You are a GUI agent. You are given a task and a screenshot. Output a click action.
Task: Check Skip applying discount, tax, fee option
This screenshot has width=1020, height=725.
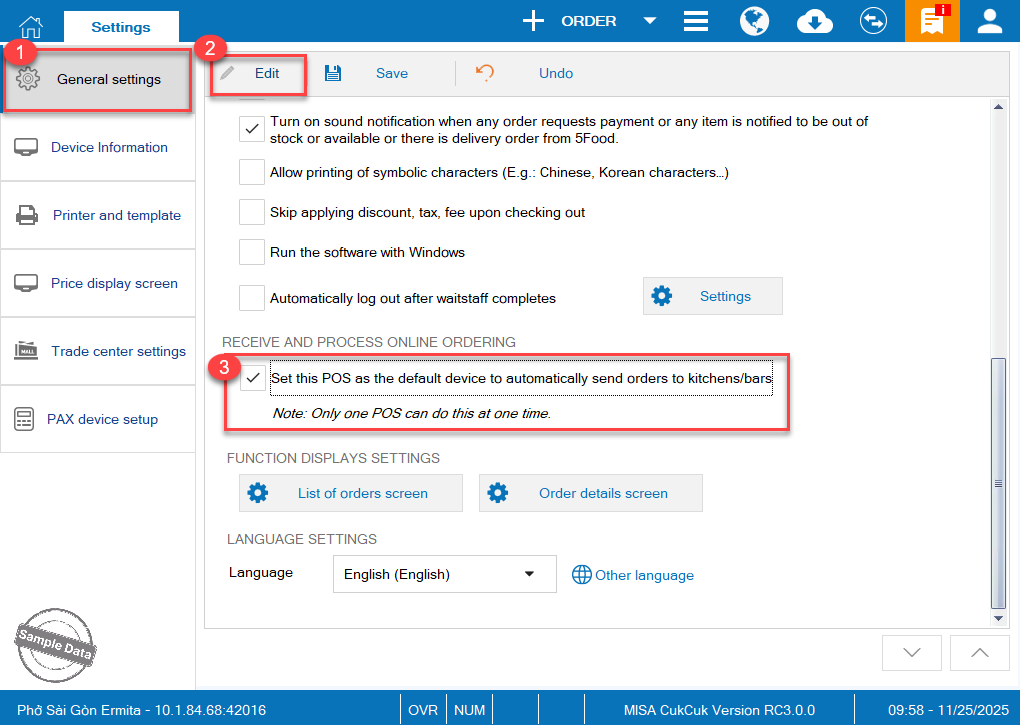click(x=252, y=212)
